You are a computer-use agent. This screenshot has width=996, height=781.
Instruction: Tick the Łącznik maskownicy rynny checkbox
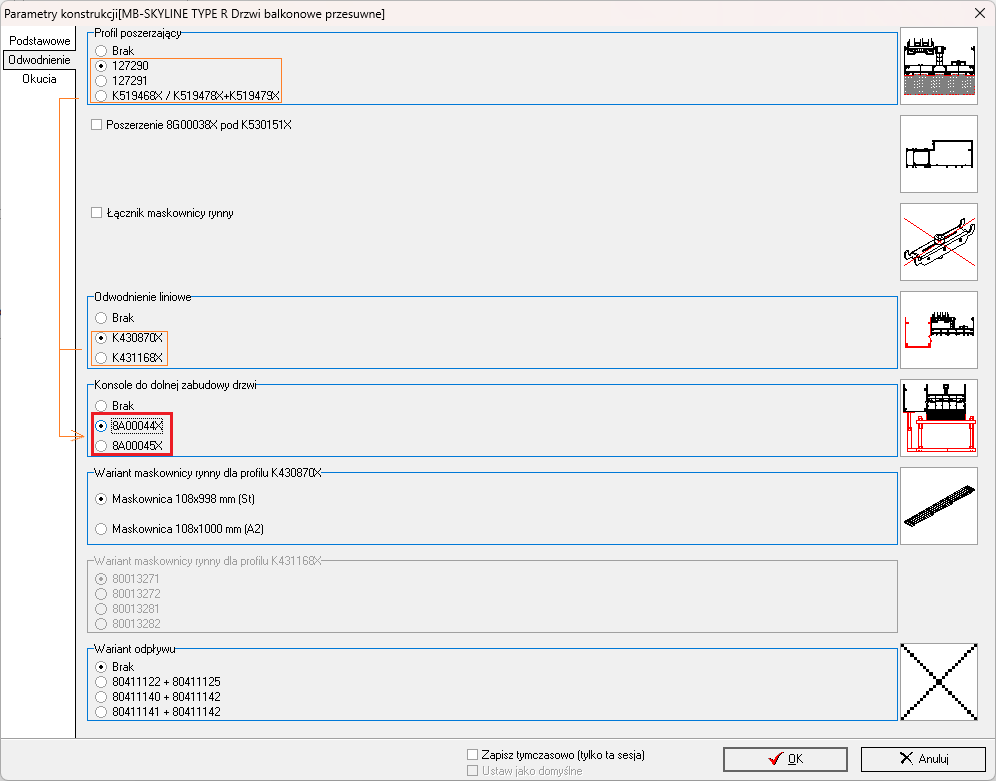(x=97, y=213)
